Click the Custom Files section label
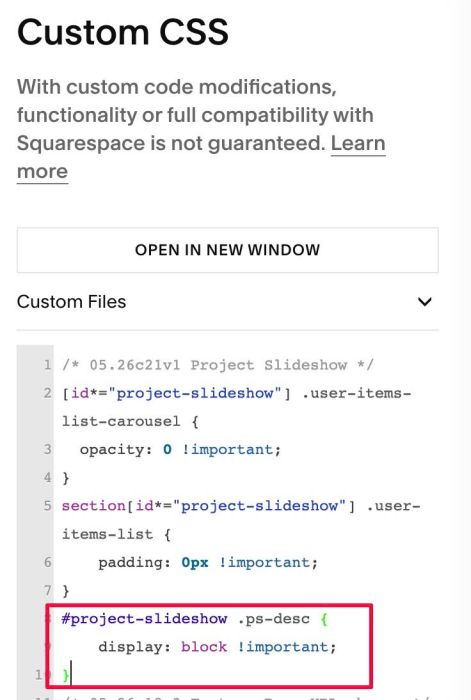 [x=71, y=302]
